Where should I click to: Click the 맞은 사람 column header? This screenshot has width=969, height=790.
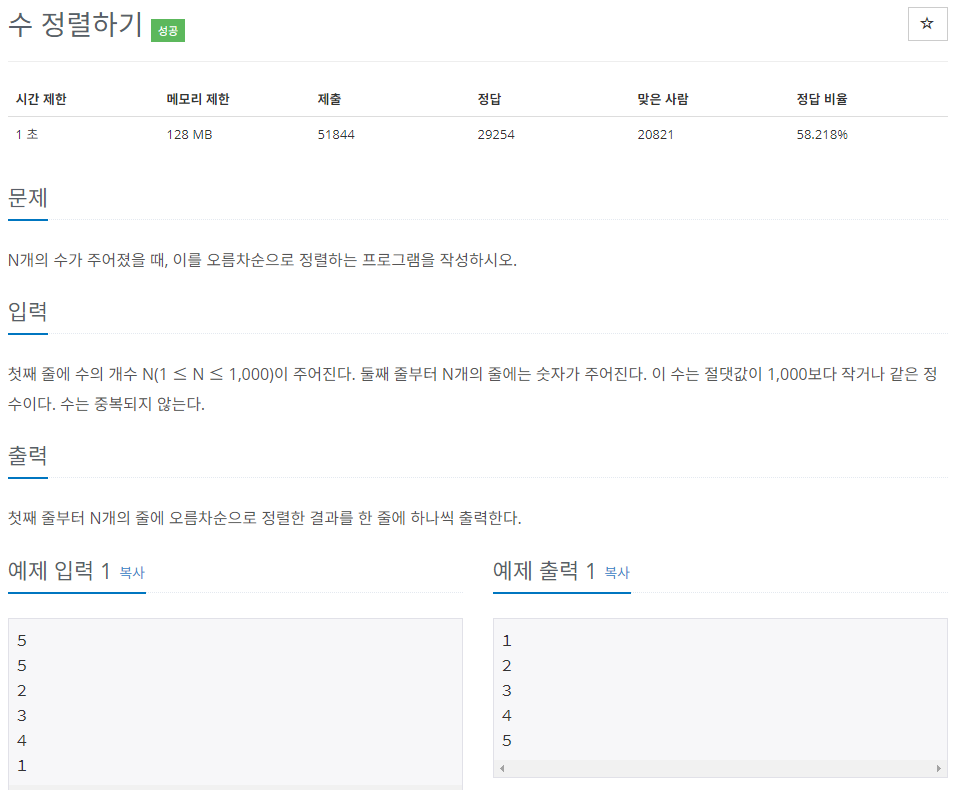click(x=662, y=99)
